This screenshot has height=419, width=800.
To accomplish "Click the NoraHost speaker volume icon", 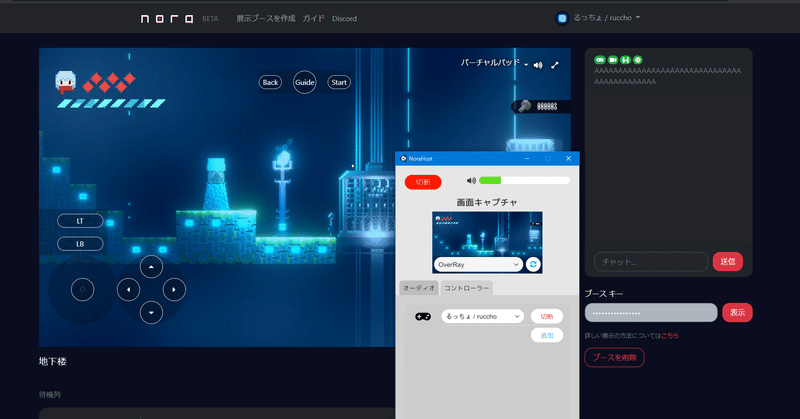I will point(471,181).
